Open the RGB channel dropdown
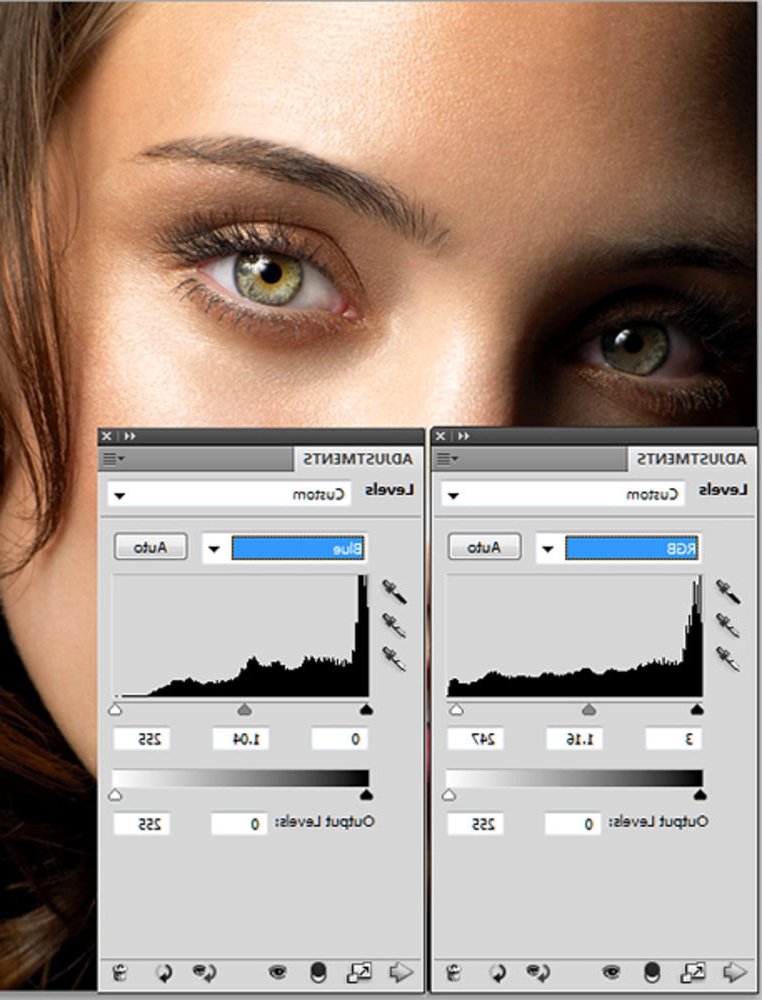The width and height of the screenshot is (762, 1000). click(x=618, y=548)
